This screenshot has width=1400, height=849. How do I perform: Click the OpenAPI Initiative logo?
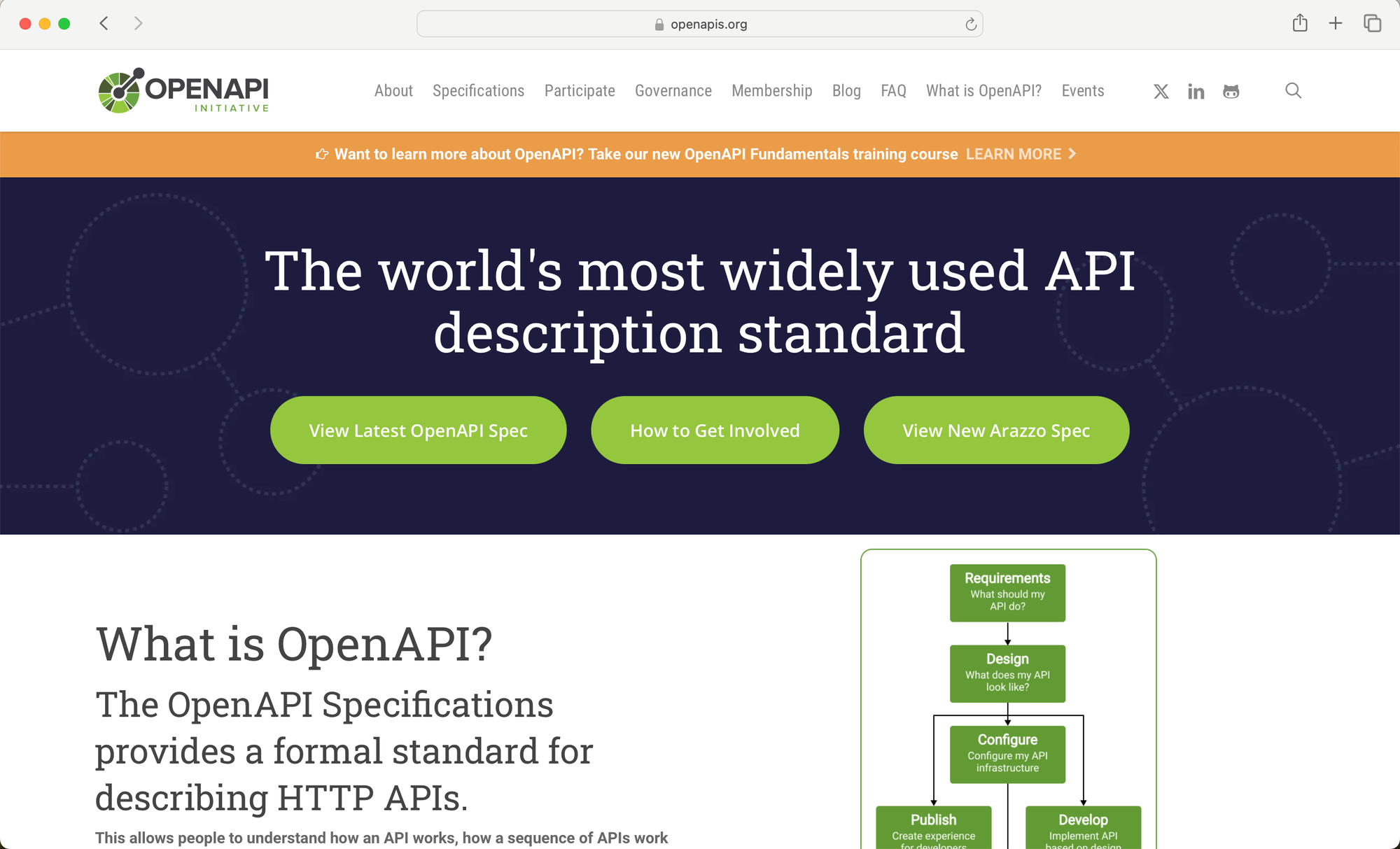coord(183,91)
